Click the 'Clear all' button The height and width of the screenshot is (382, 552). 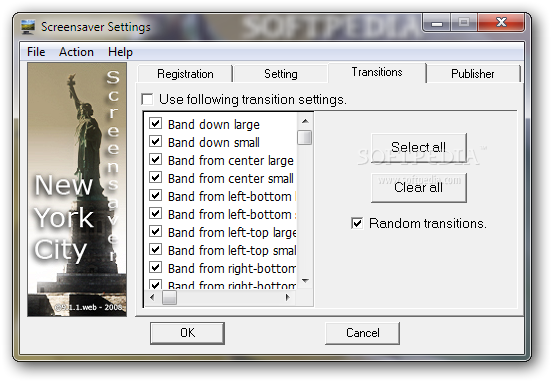click(x=419, y=187)
